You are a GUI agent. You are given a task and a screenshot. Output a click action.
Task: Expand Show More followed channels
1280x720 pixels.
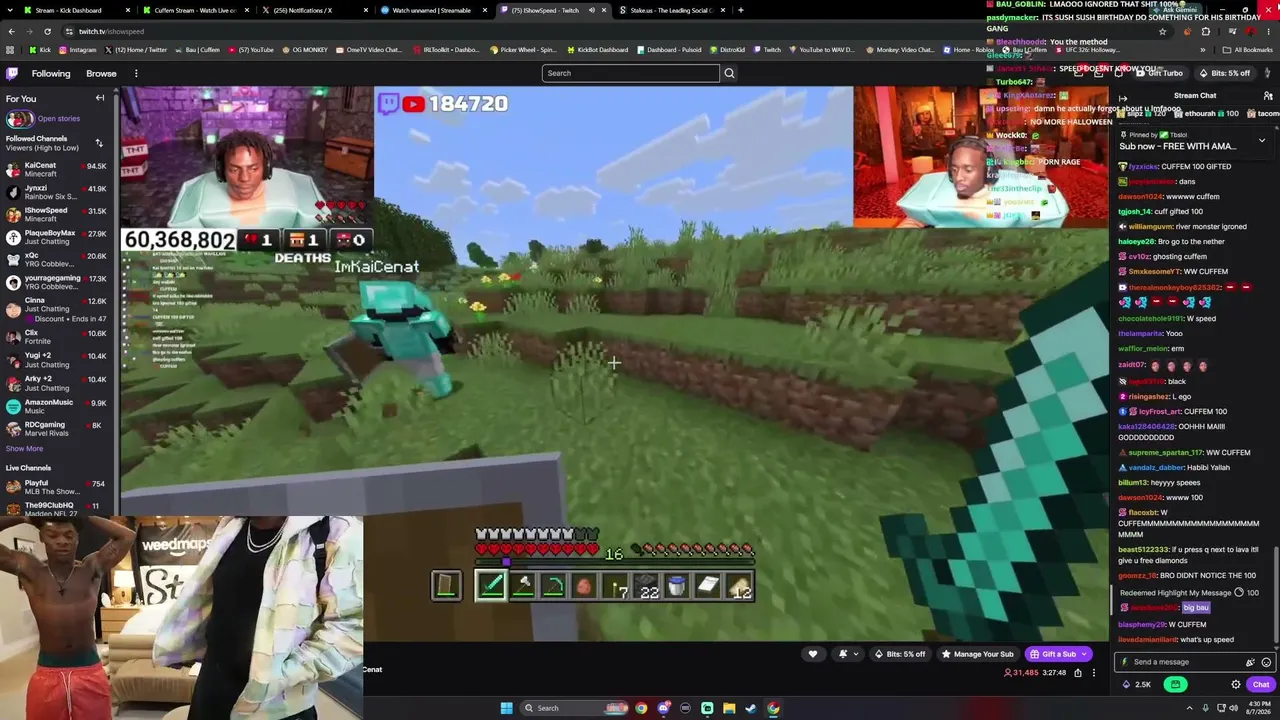[24, 448]
